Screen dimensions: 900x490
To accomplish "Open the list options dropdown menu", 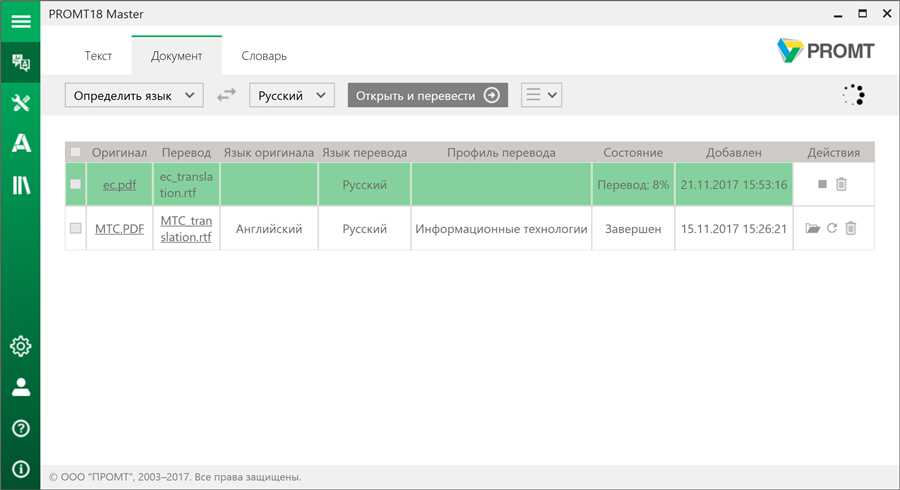I will (541, 95).
